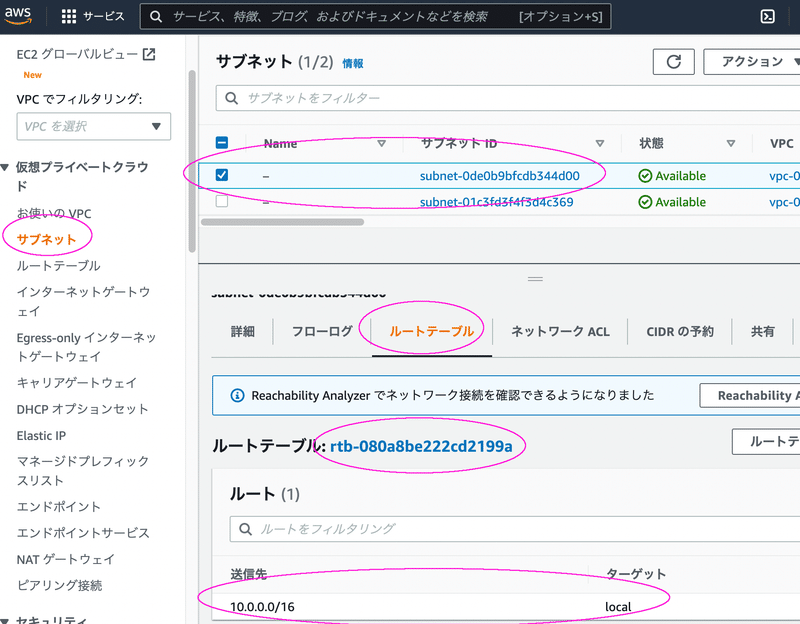Click the panel split handle
This screenshot has height=624, width=800.
coord(535,279)
